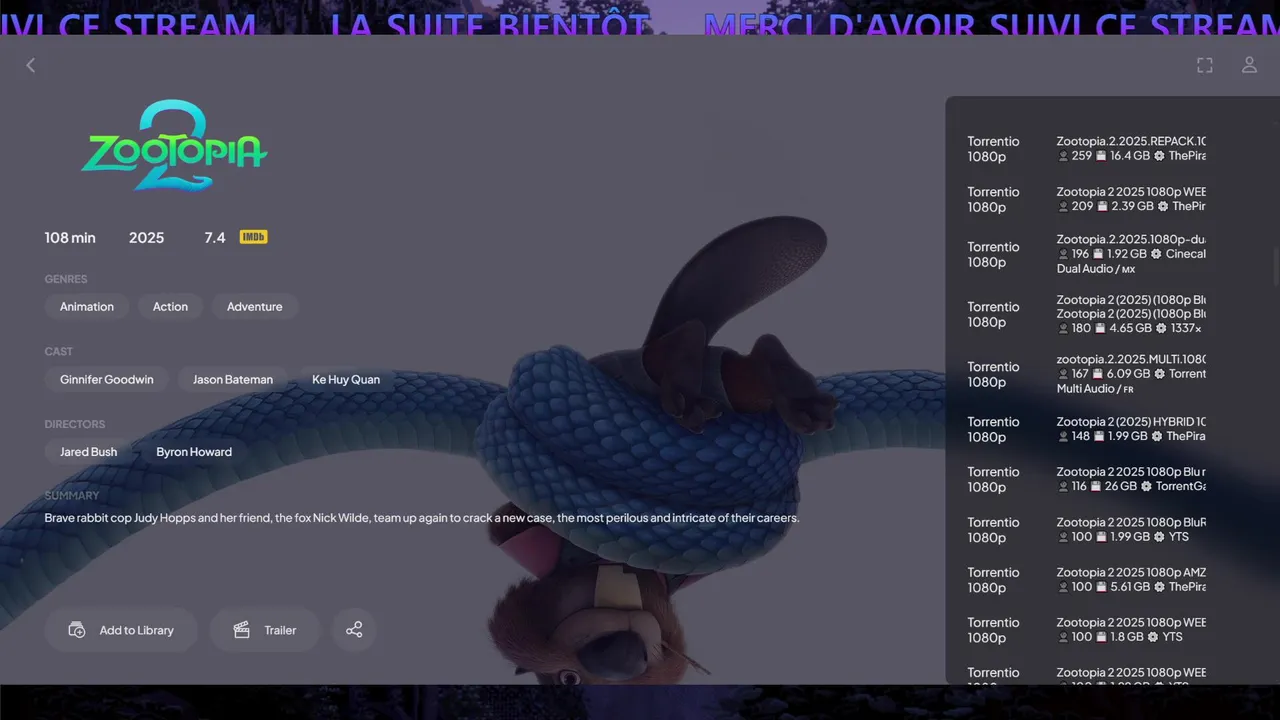
Task: Click the Zootopia 2 logo
Action: tap(173, 146)
